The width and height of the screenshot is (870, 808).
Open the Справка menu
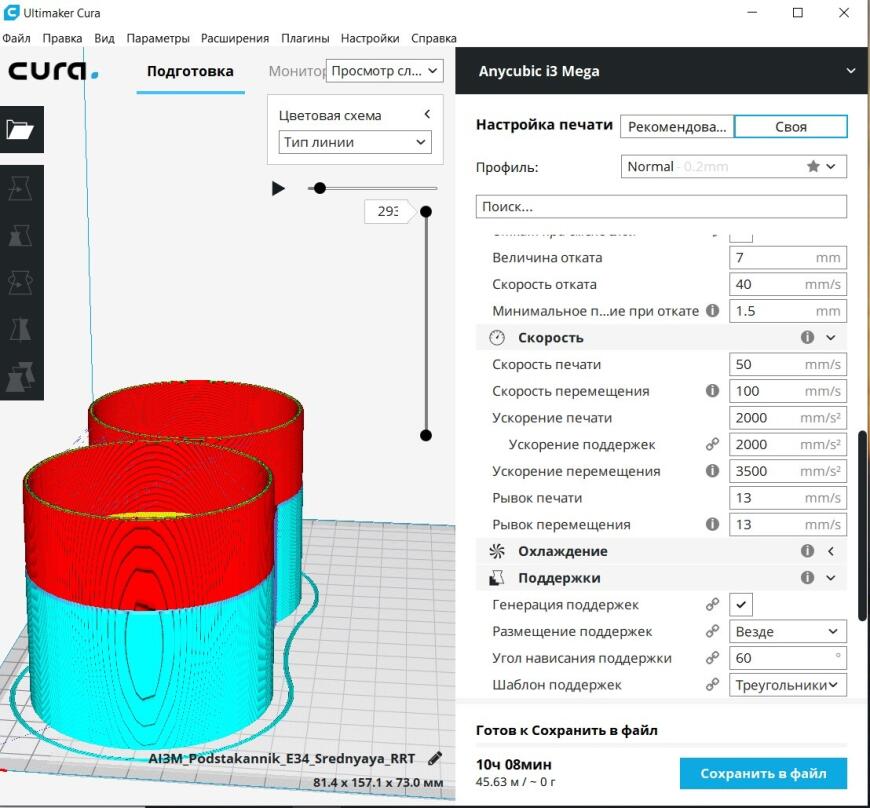434,38
